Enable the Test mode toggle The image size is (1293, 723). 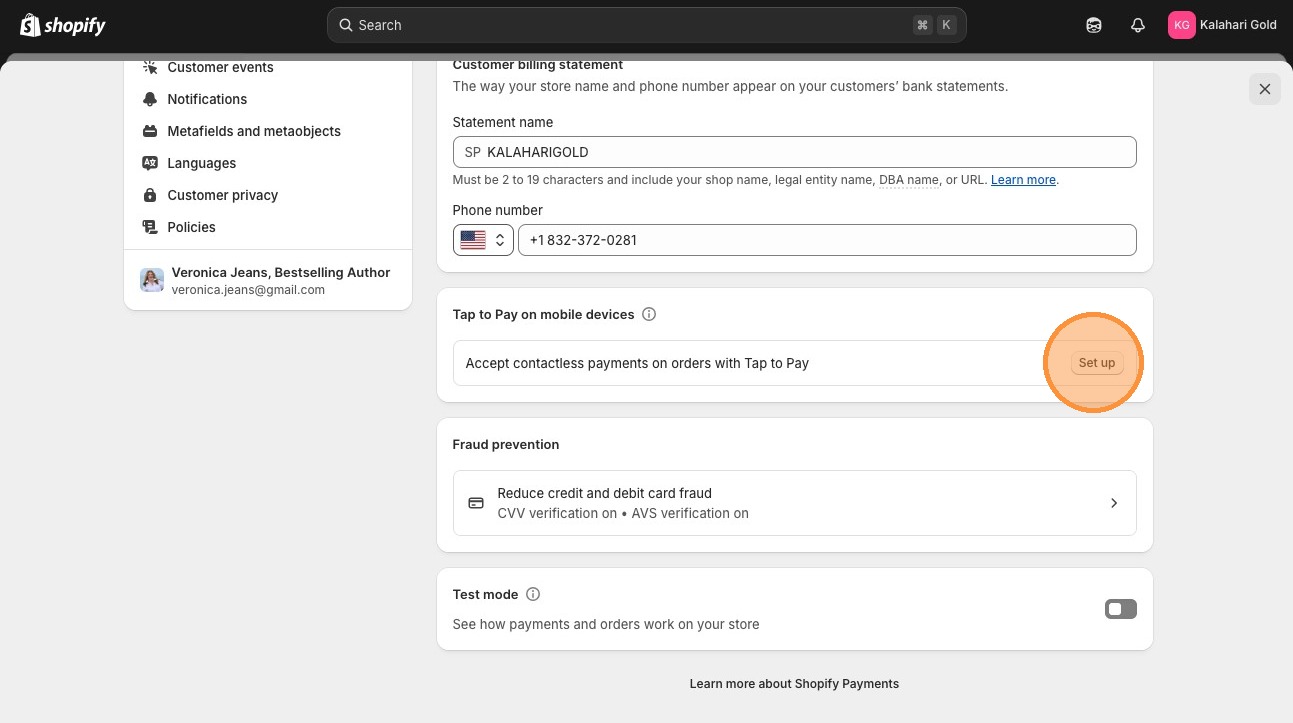[x=1120, y=609]
